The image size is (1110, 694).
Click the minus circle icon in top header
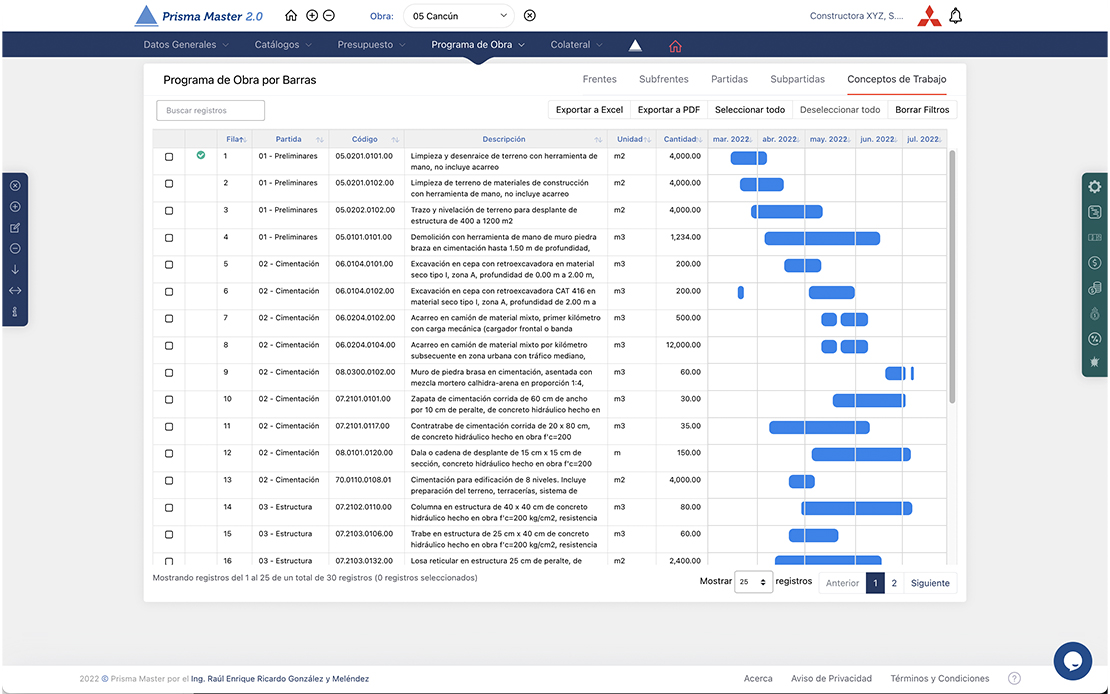[329, 16]
